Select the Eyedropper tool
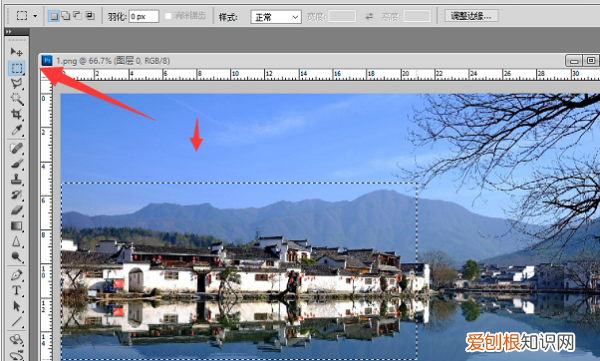 coord(16,130)
